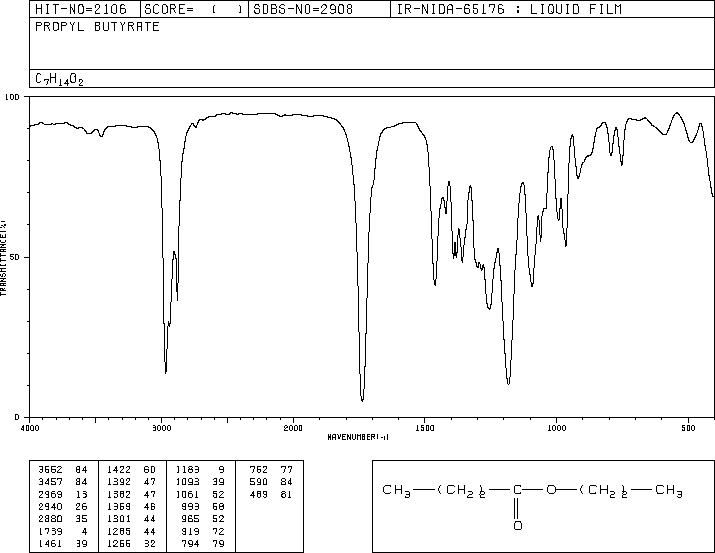Select the 1183 peak table entry
The height and width of the screenshot is (553, 715).
(x=200, y=470)
